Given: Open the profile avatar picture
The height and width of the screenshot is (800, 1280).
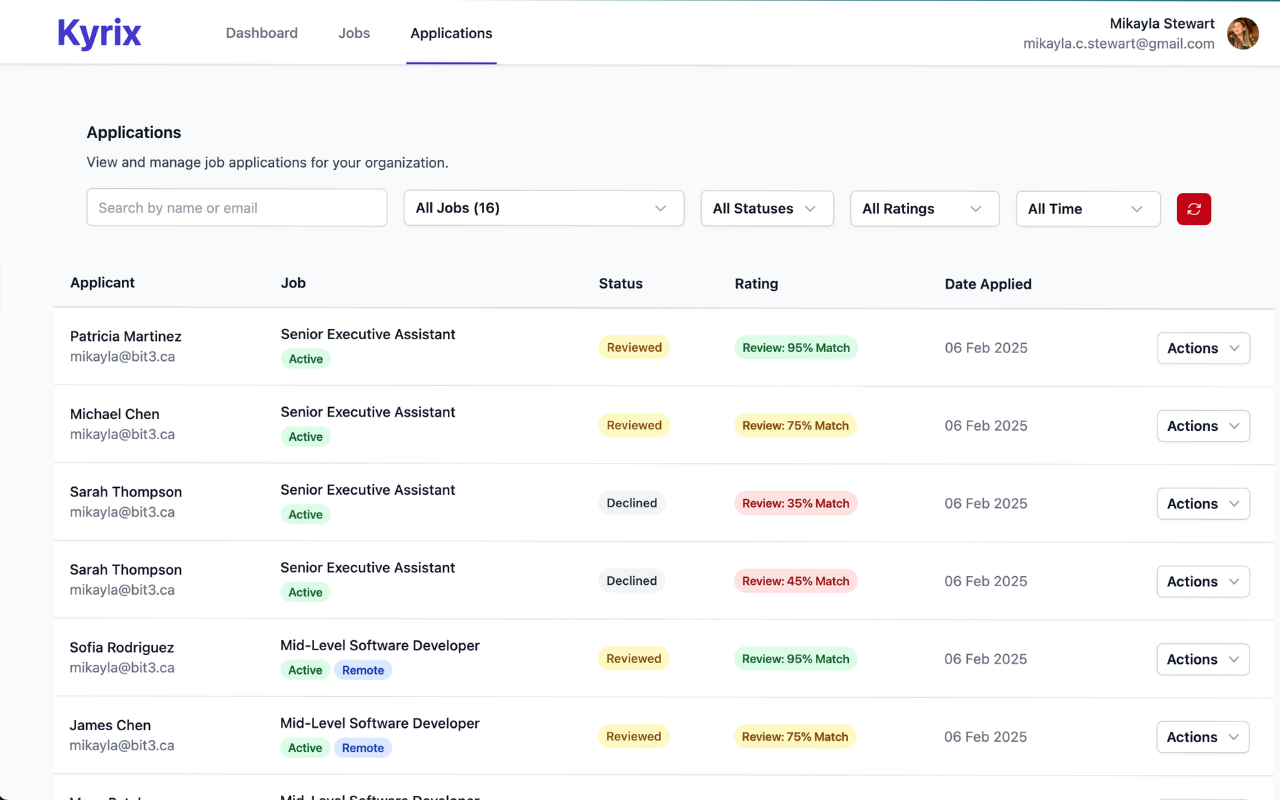Looking at the screenshot, I should click(x=1242, y=33).
